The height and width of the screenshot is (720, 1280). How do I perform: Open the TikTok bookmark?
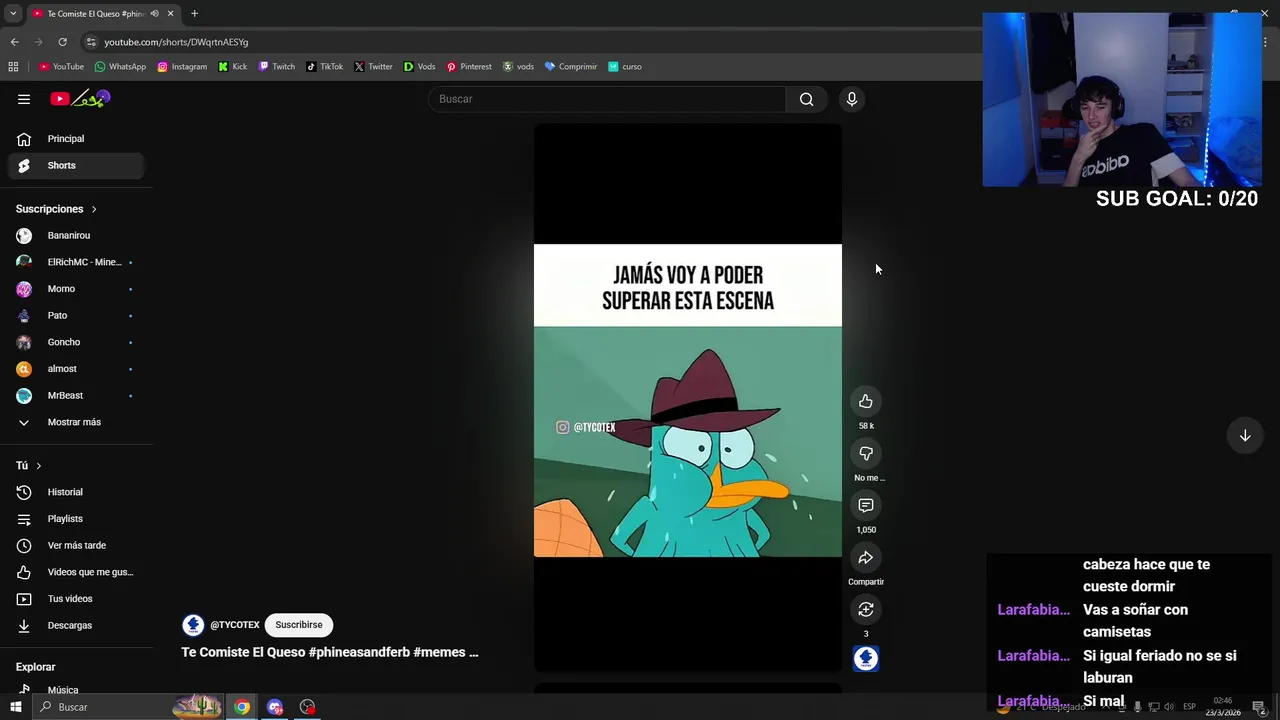click(325, 67)
